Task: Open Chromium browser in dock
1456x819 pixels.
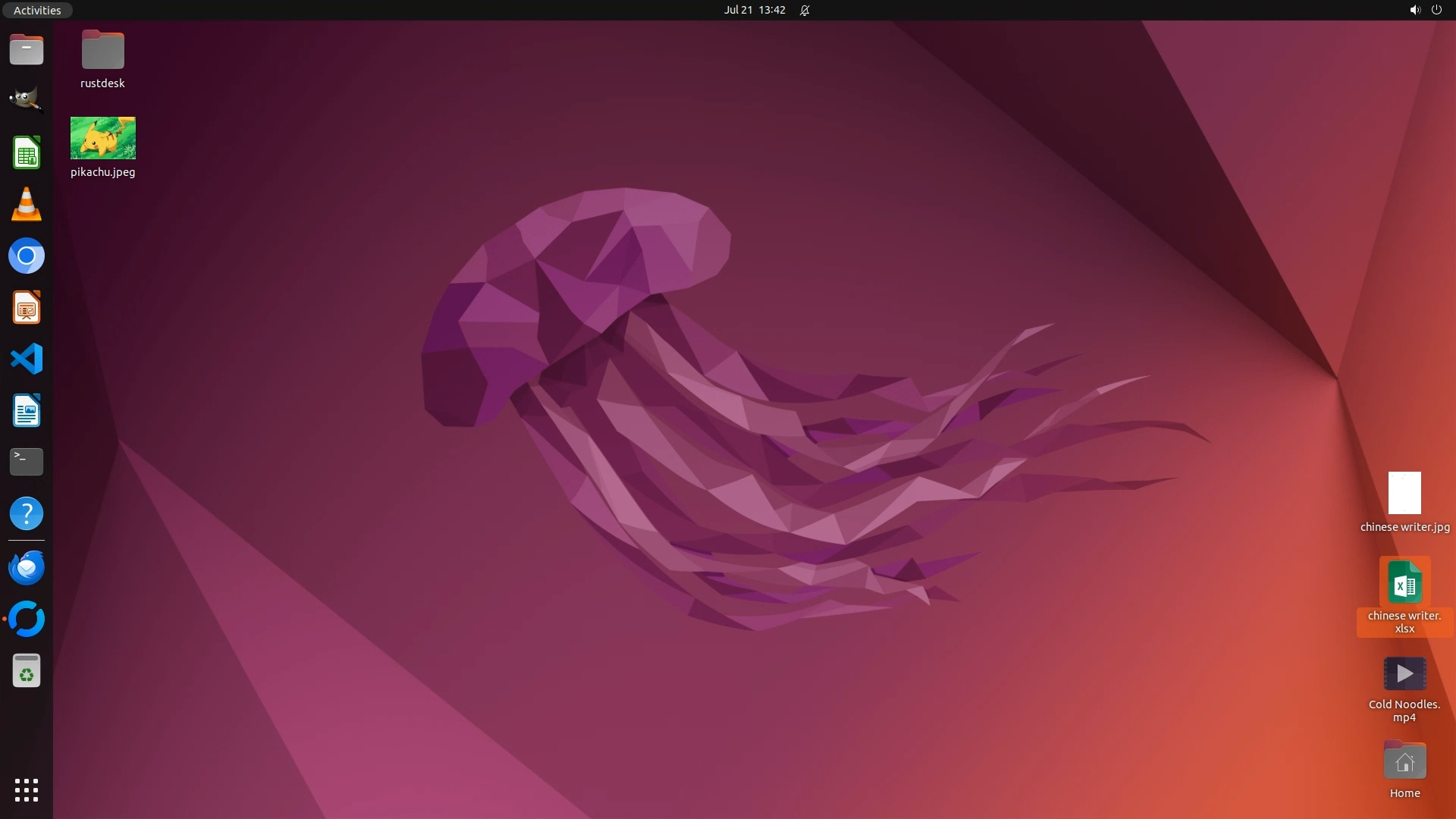Action: [x=27, y=256]
